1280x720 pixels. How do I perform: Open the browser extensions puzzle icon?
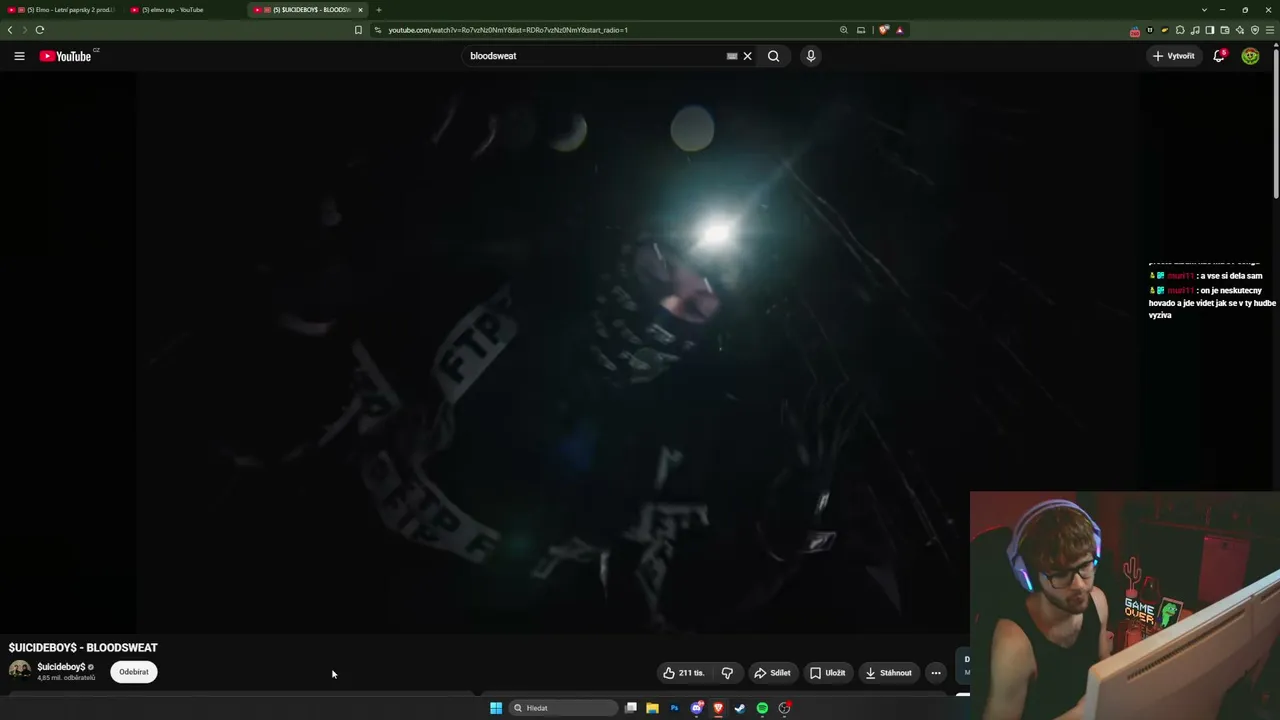tap(1180, 30)
